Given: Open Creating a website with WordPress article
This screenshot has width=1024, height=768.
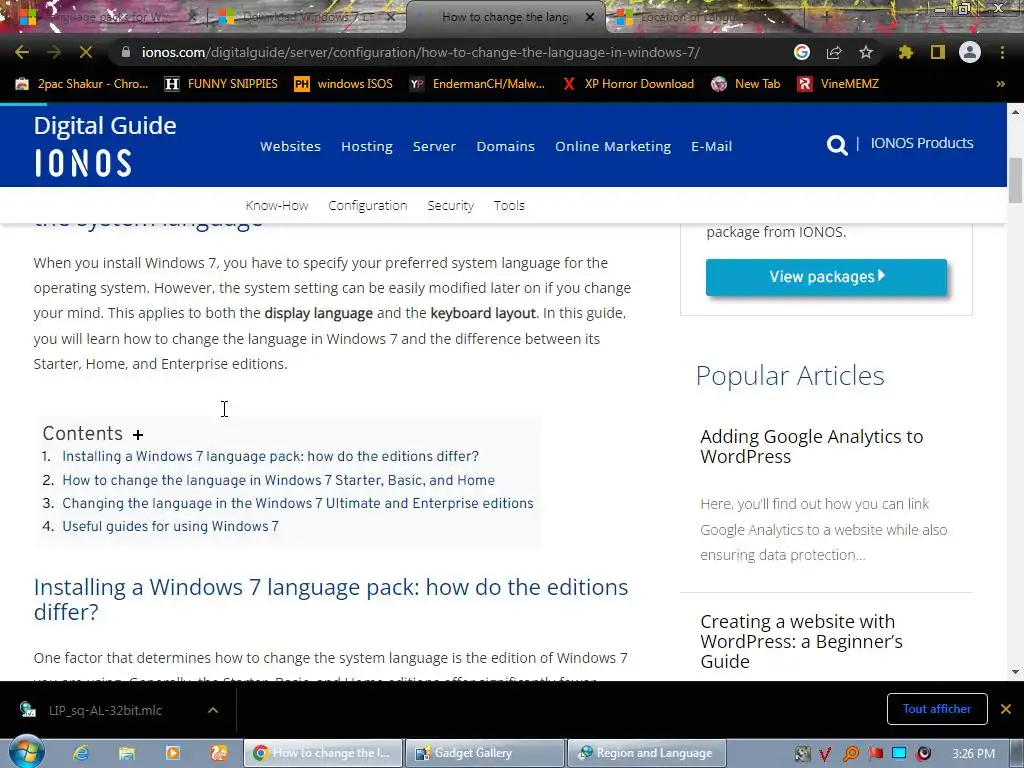Looking at the screenshot, I should [801, 641].
